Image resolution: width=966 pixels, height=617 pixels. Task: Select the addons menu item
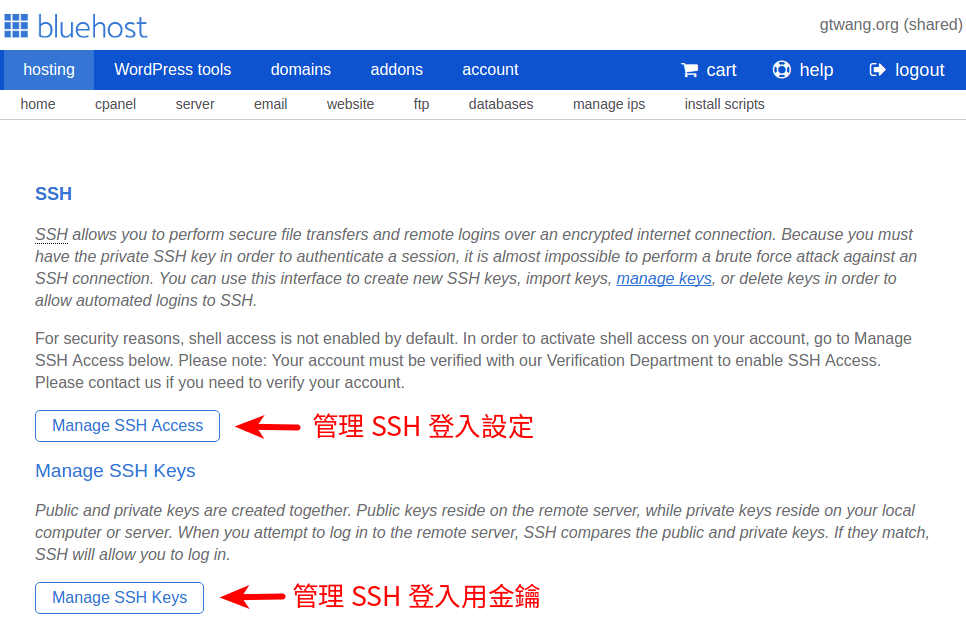pos(396,70)
